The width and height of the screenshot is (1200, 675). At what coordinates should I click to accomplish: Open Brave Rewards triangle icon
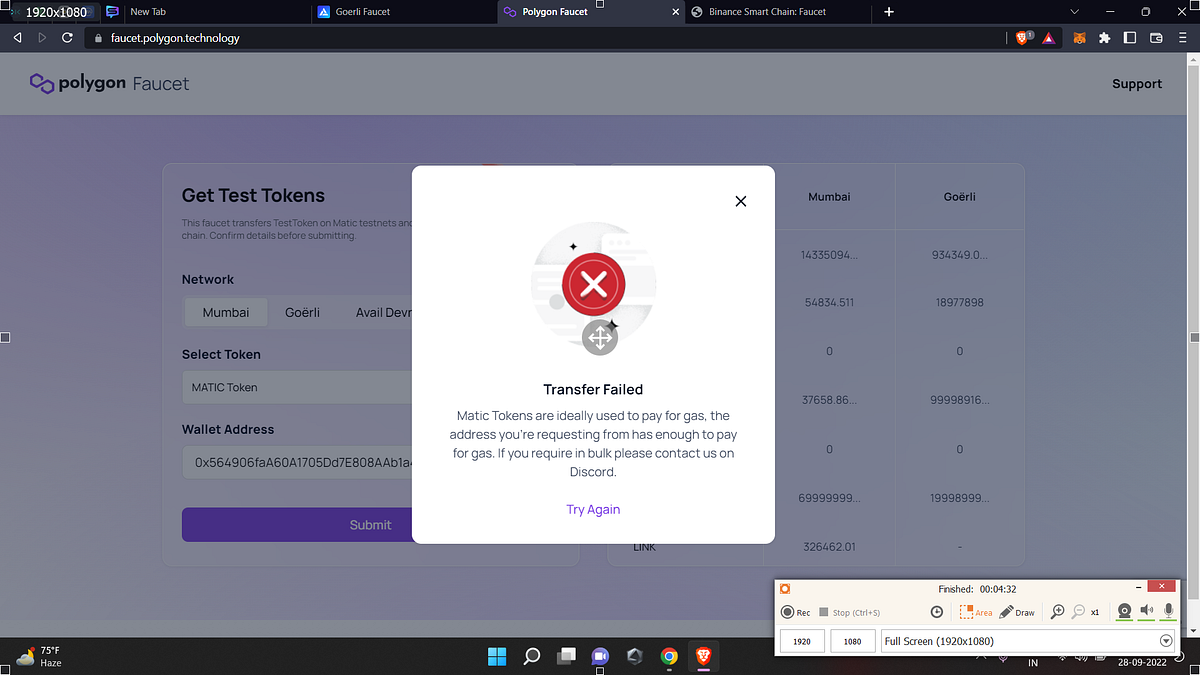1048,37
